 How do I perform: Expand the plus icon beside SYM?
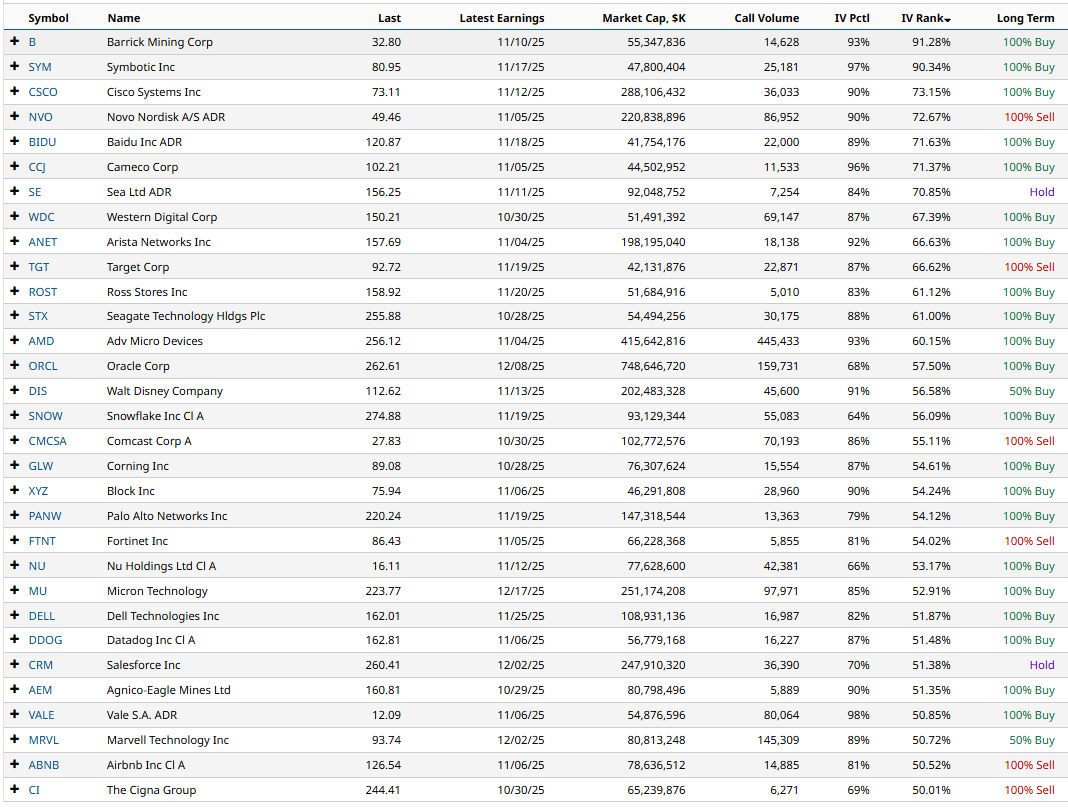click(14, 66)
